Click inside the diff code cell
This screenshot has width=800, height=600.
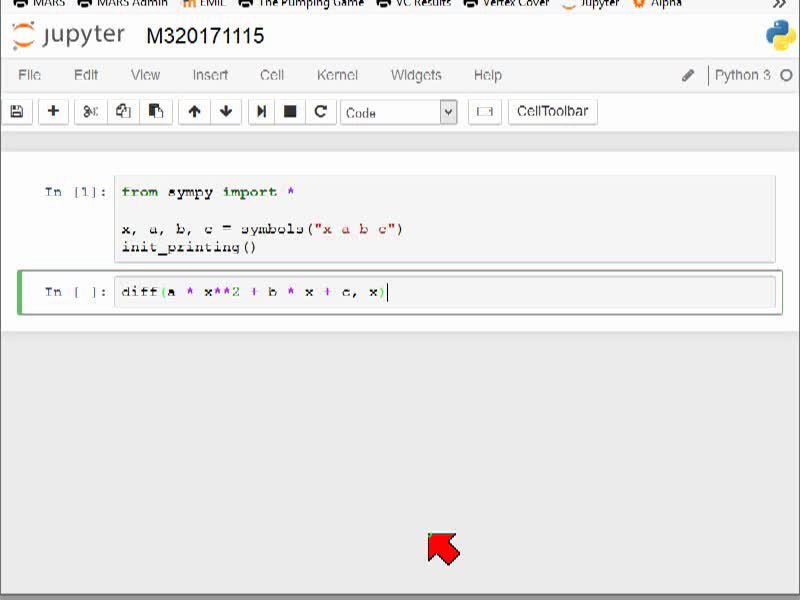pyautogui.click(x=445, y=292)
